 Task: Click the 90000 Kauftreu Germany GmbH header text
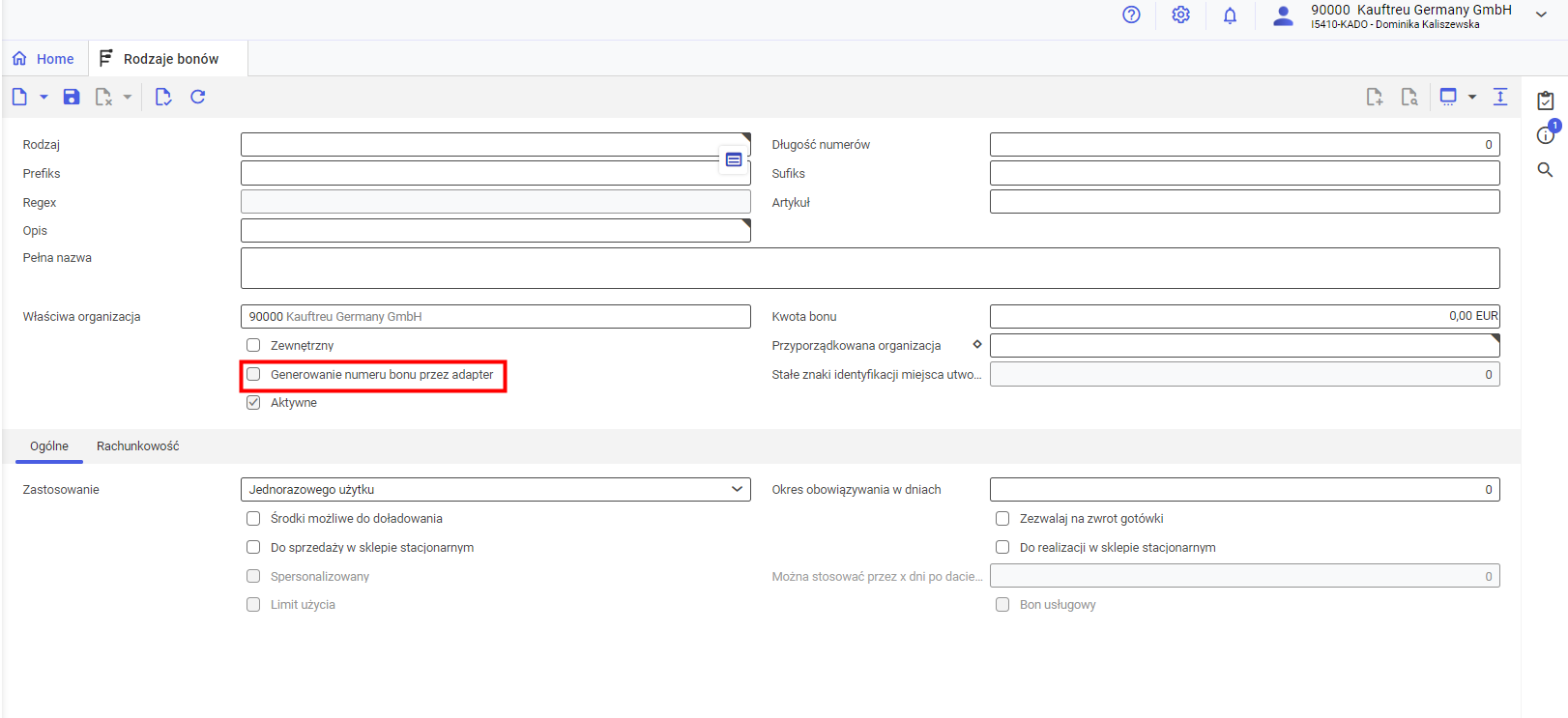coord(1411,10)
